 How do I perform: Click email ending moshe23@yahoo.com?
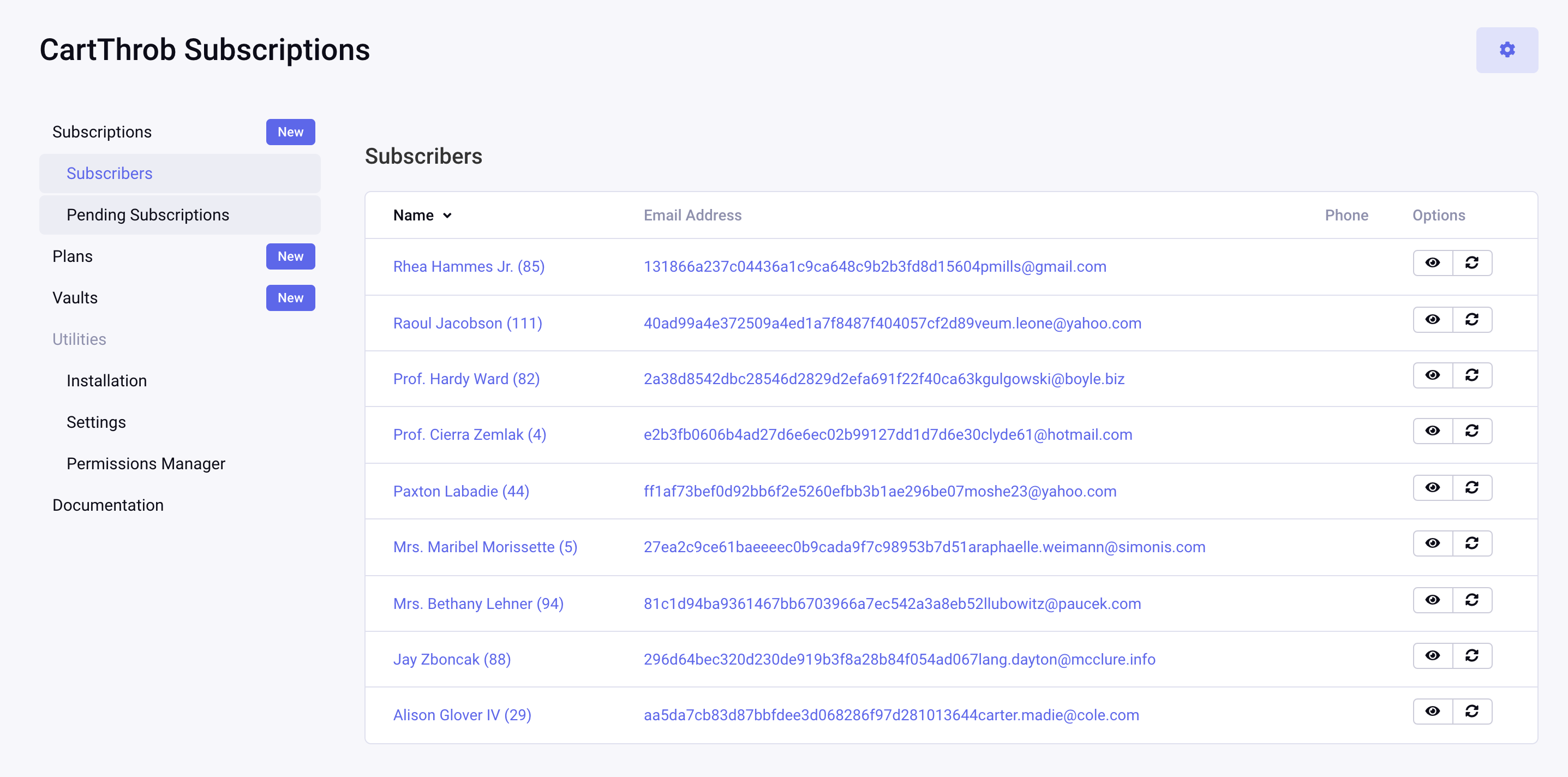879,492
